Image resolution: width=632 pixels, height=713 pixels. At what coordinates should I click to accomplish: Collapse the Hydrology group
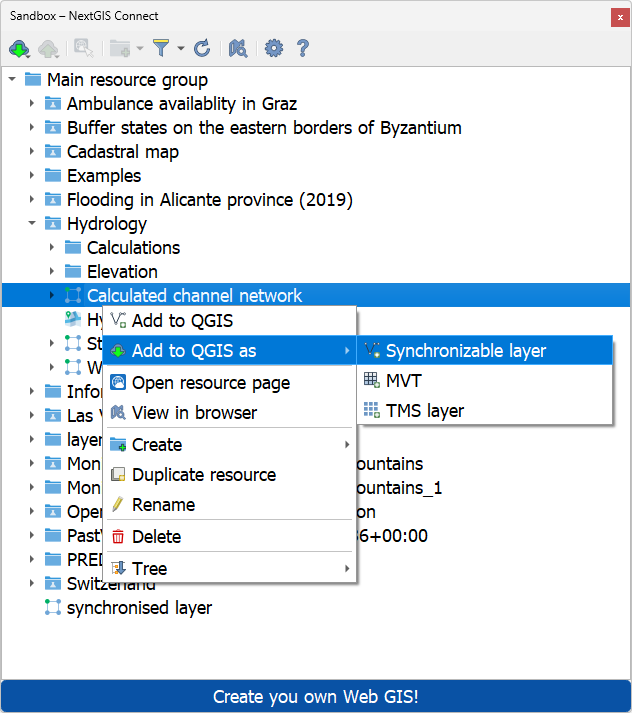coord(32,223)
